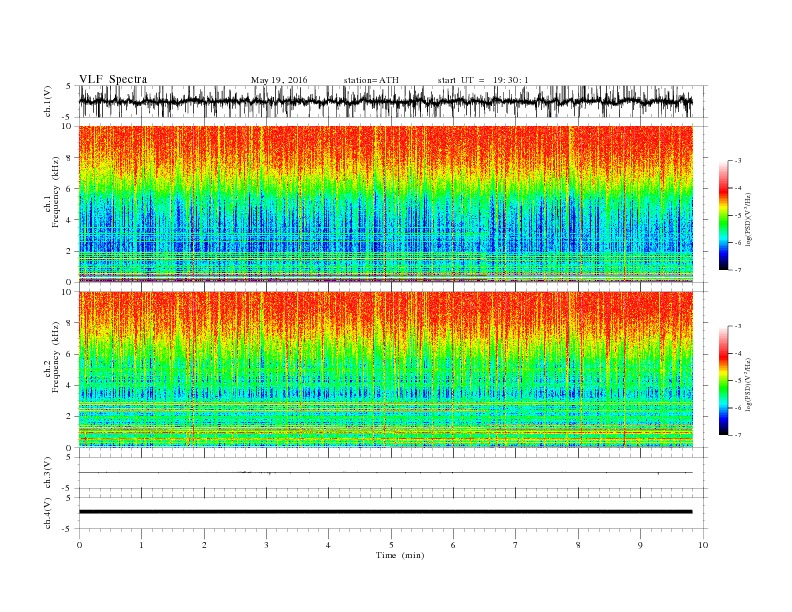Click the ch.2 spectrogram color bar
The image size is (792, 612).
[x=723, y=380]
